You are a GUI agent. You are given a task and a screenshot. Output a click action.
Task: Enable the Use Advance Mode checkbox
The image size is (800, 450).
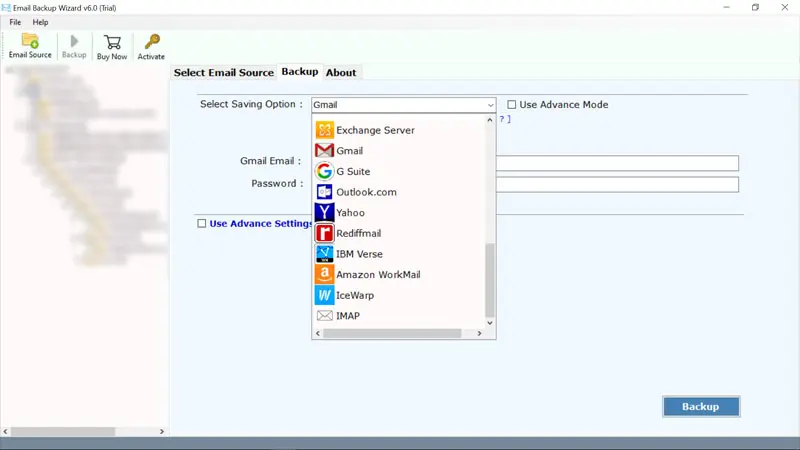(512, 105)
